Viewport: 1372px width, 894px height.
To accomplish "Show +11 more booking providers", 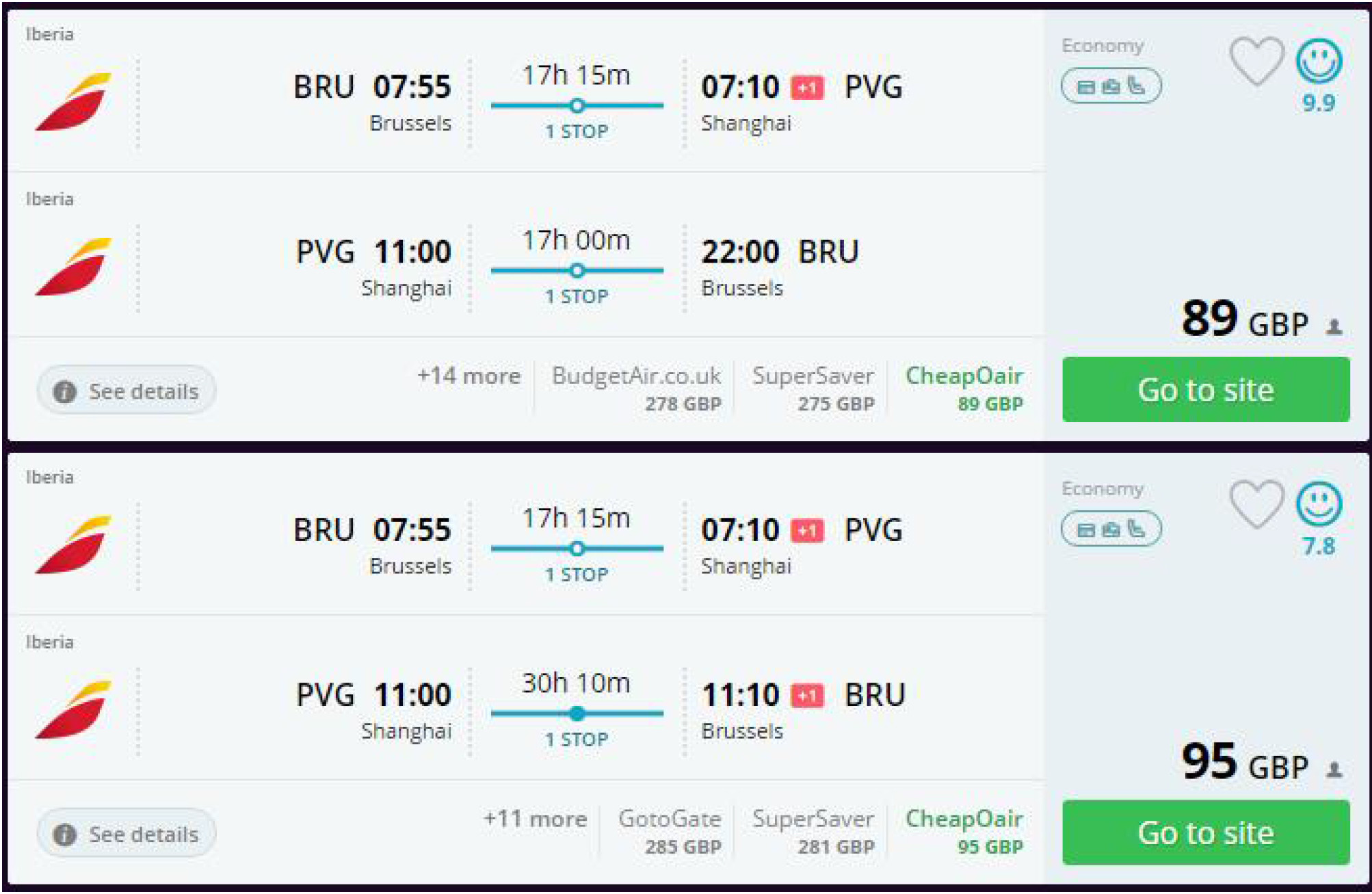I will point(535,819).
